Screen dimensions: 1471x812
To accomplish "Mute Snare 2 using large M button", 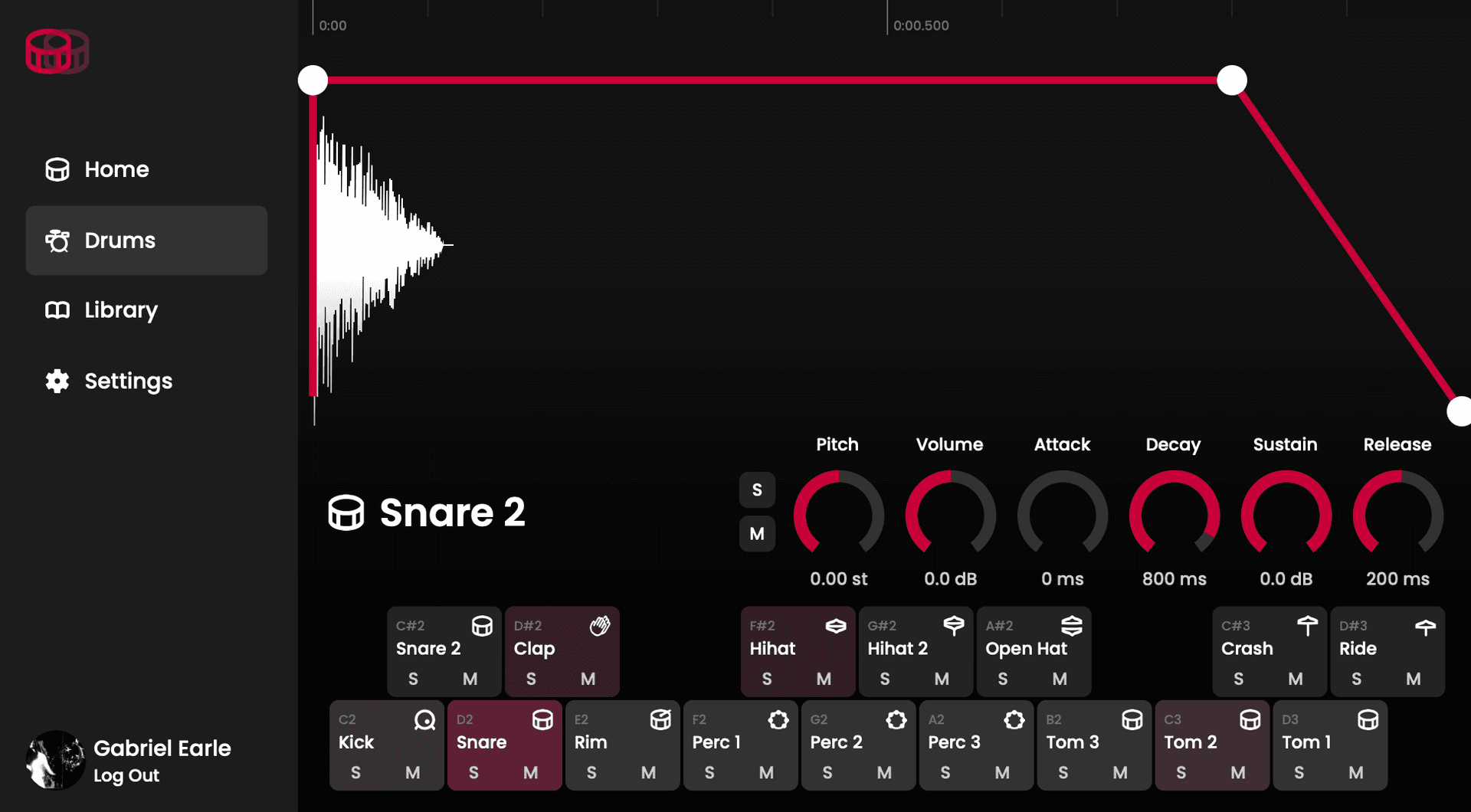I will click(757, 534).
